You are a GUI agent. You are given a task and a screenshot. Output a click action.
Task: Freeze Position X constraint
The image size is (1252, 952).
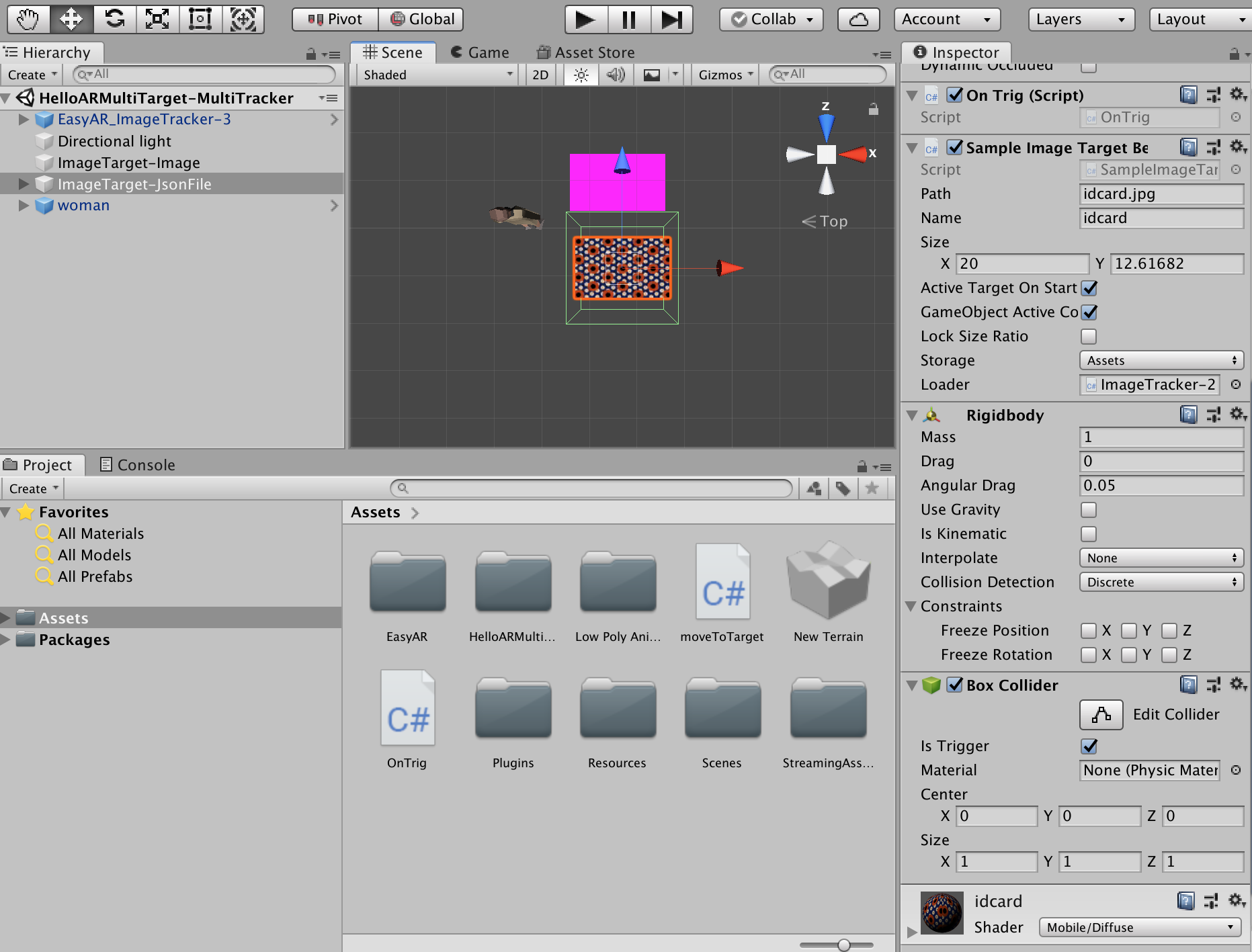coord(1089,631)
